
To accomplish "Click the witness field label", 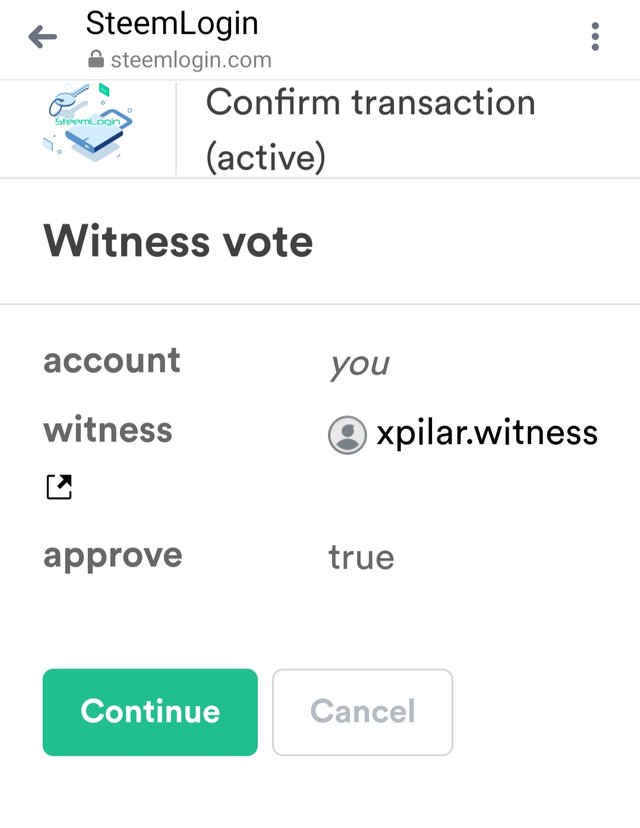I will [108, 430].
